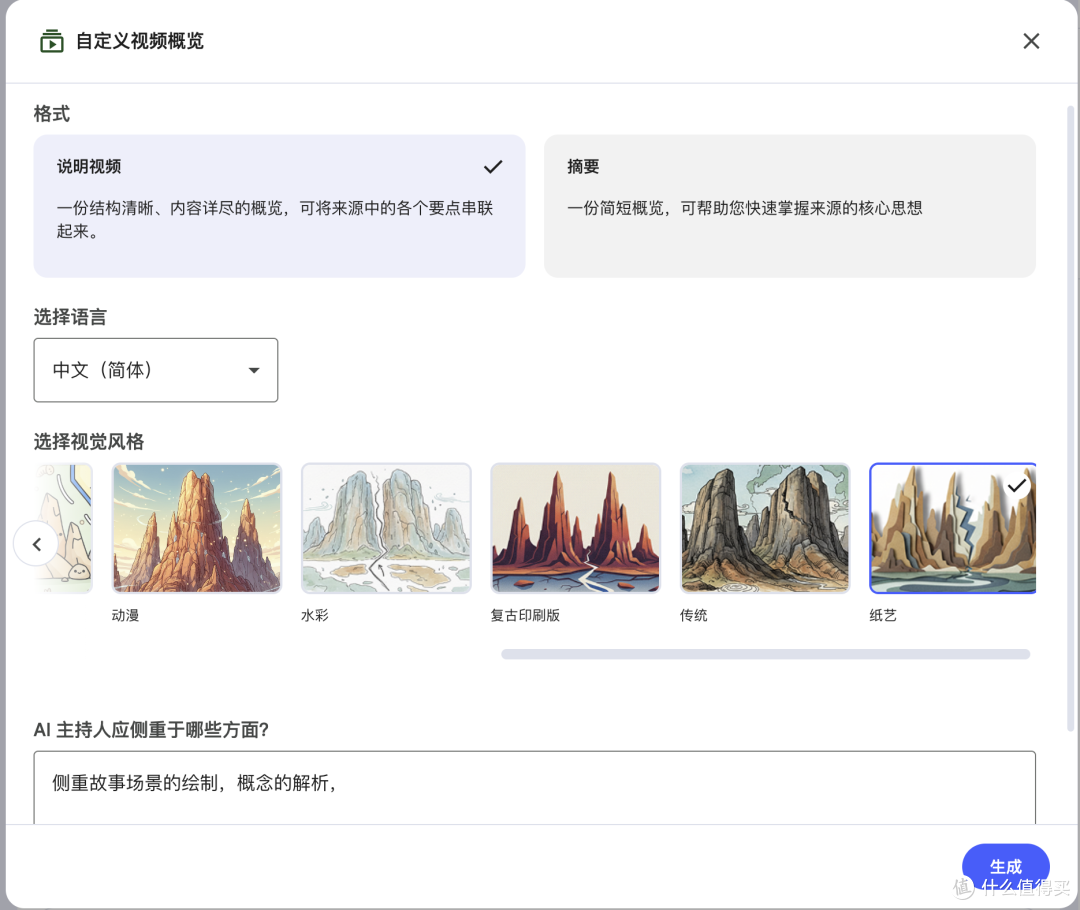
Task: Click the AI host focus text input field
Action: 535,785
